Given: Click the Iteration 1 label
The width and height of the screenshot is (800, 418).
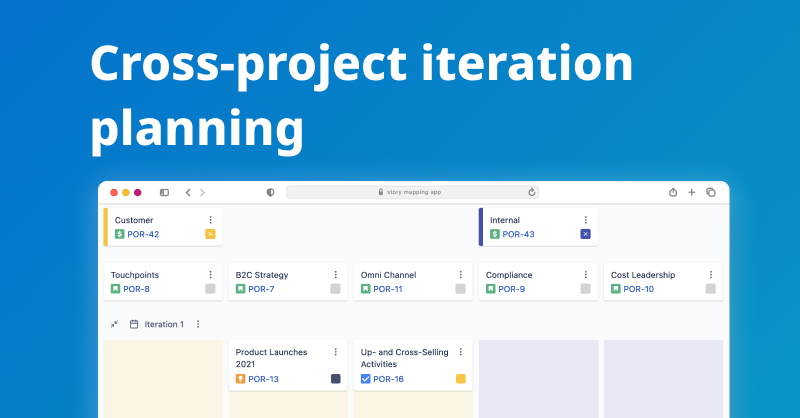Looking at the screenshot, I should pos(164,324).
